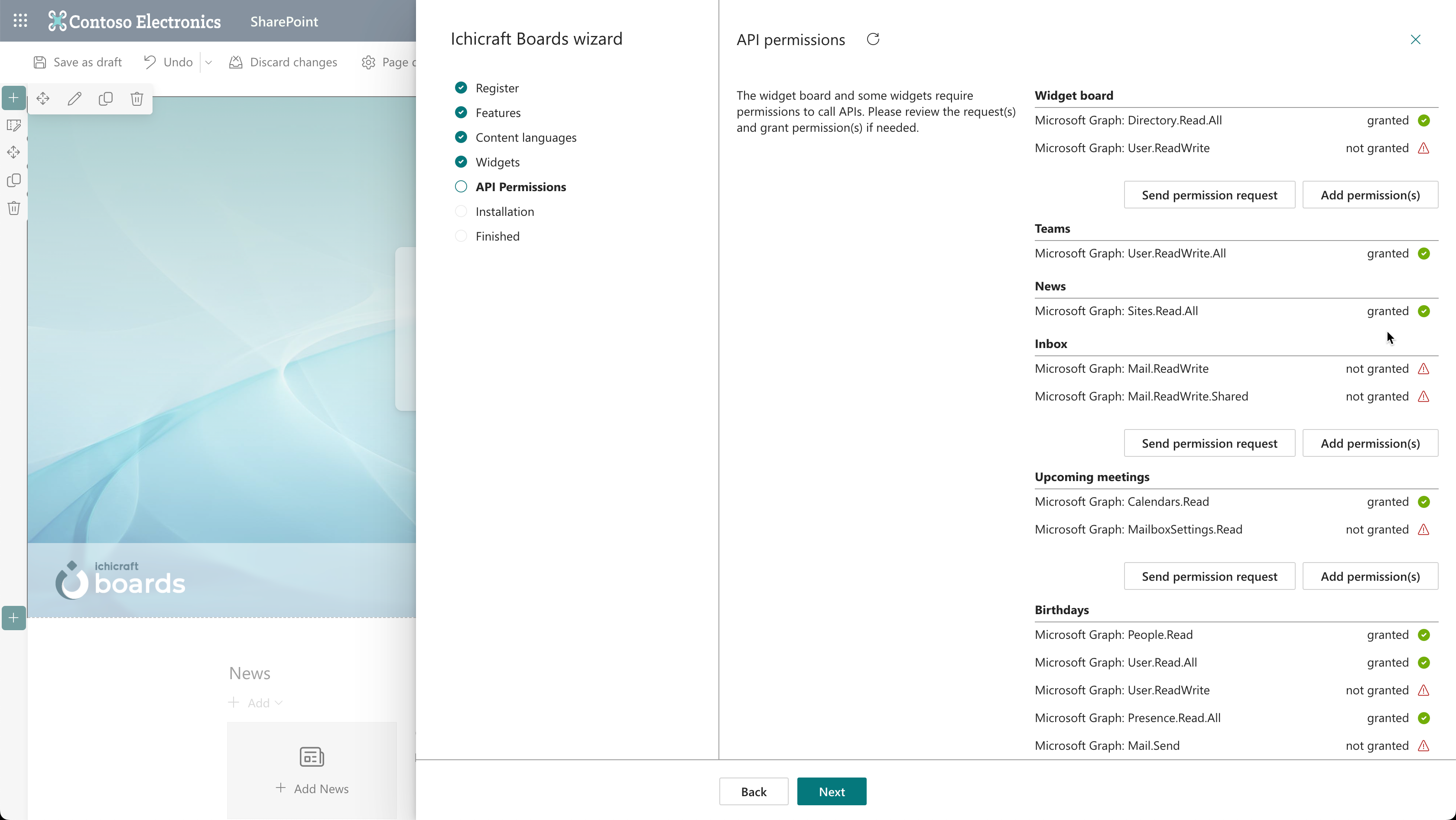The height and width of the screenshot is (820, 1456).
Task: Click the delete trash icon in the horizontal web part toolbar
Action: click(137, 99)
